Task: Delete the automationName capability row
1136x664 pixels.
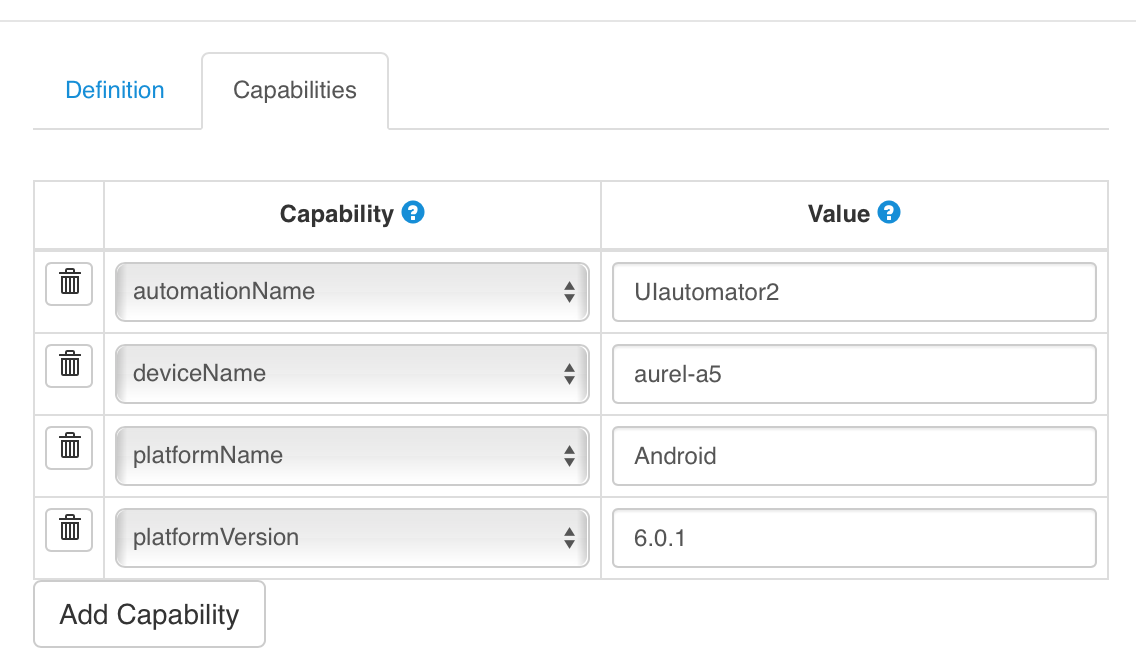Action: point(68,283)
